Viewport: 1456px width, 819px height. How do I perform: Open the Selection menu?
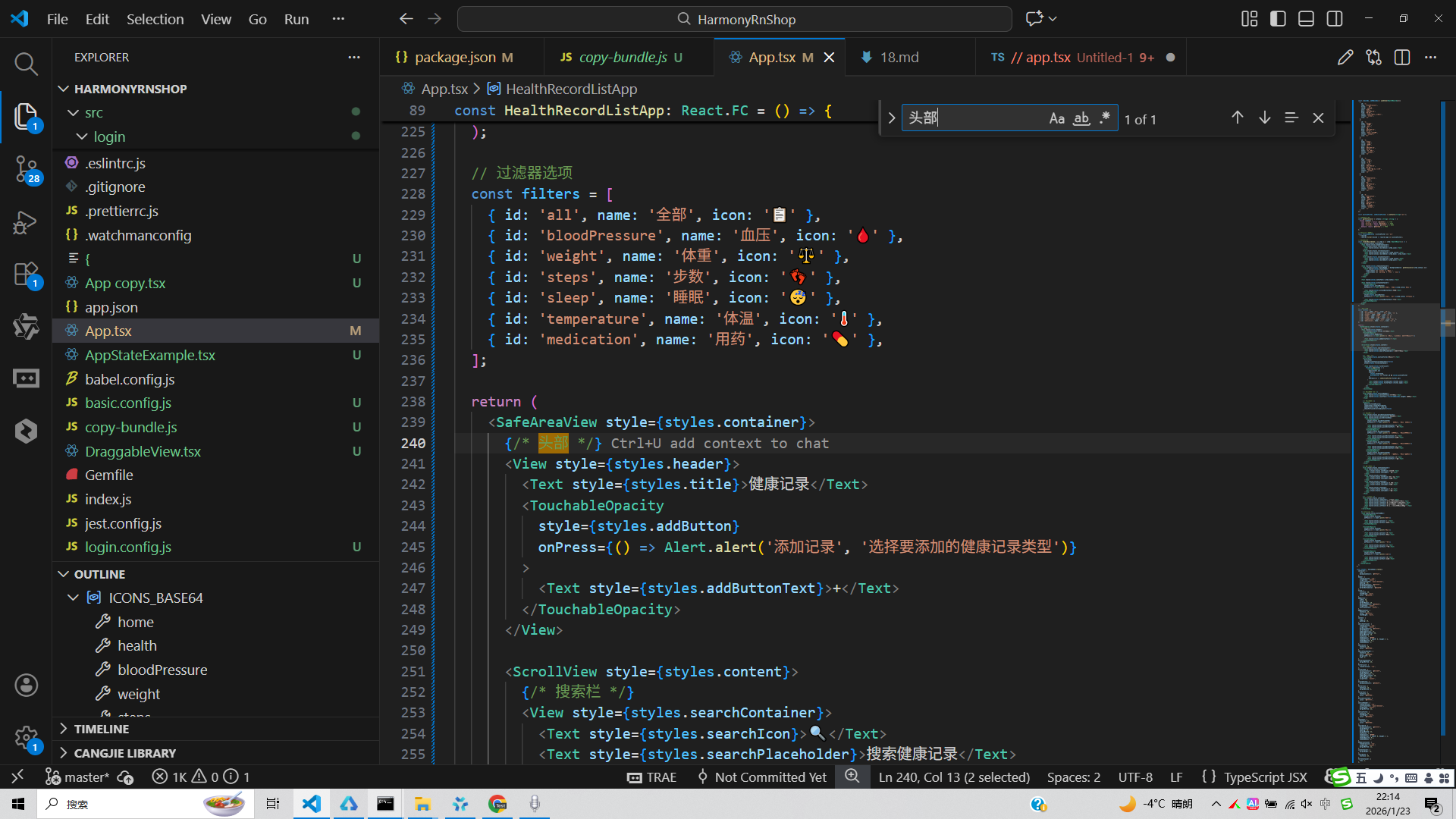pyautogui.click(x=155, y=19)
